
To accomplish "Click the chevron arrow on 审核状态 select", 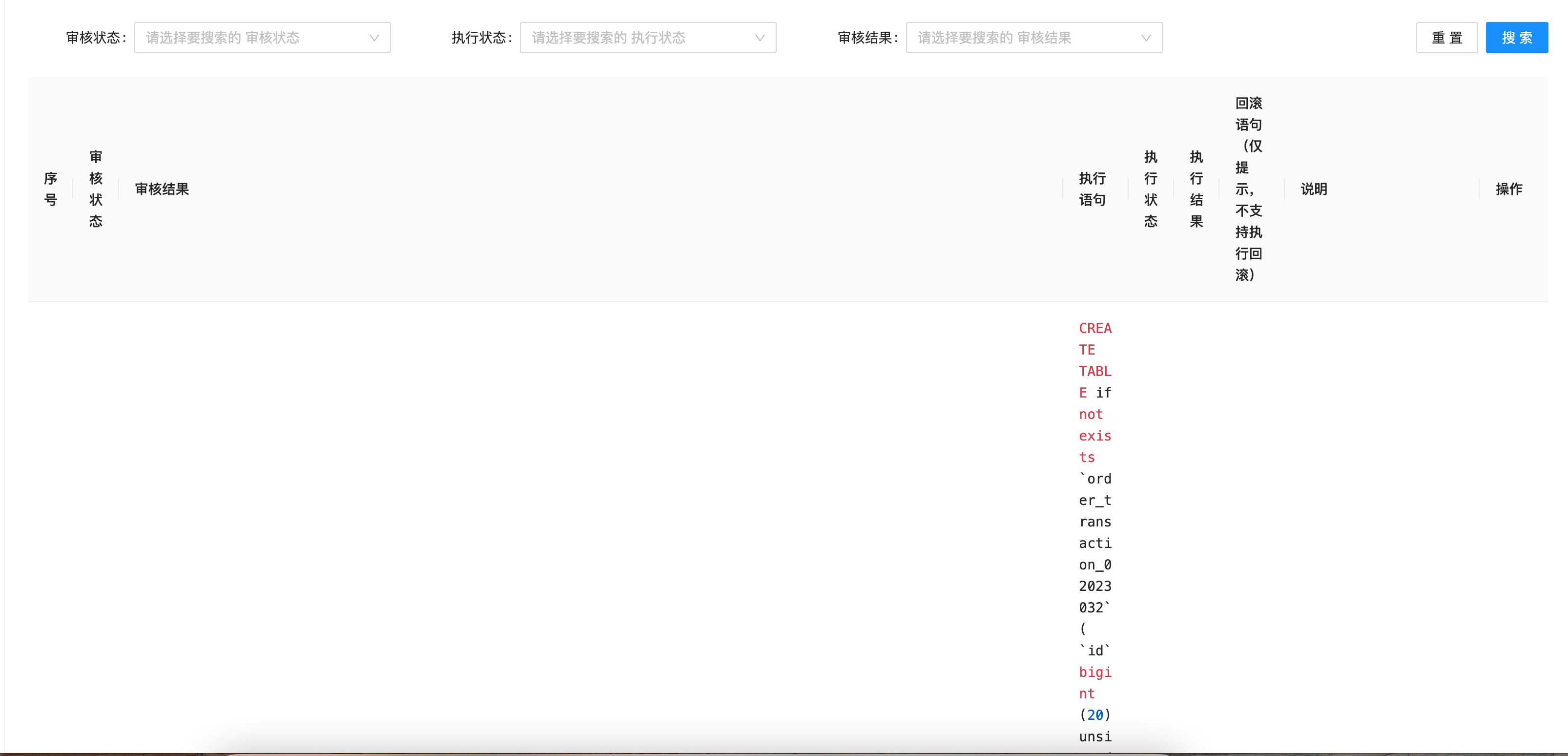I will pyautogui.click(x=375, y=37).
